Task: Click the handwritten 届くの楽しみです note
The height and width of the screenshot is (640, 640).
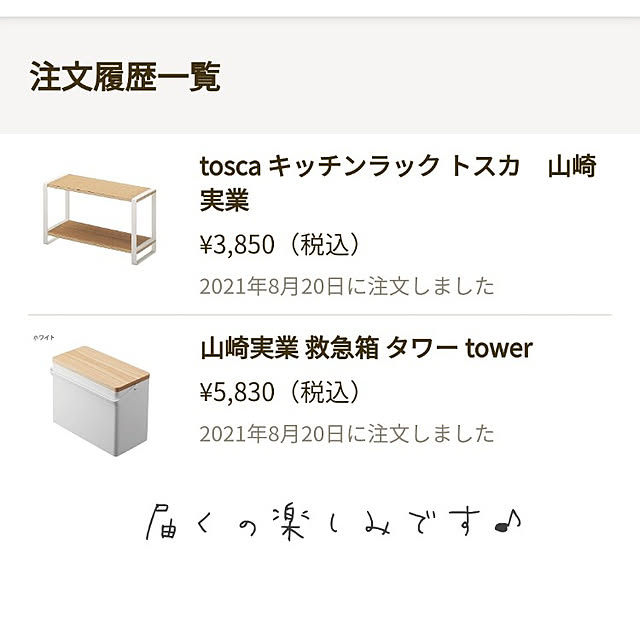Action: 333,523
